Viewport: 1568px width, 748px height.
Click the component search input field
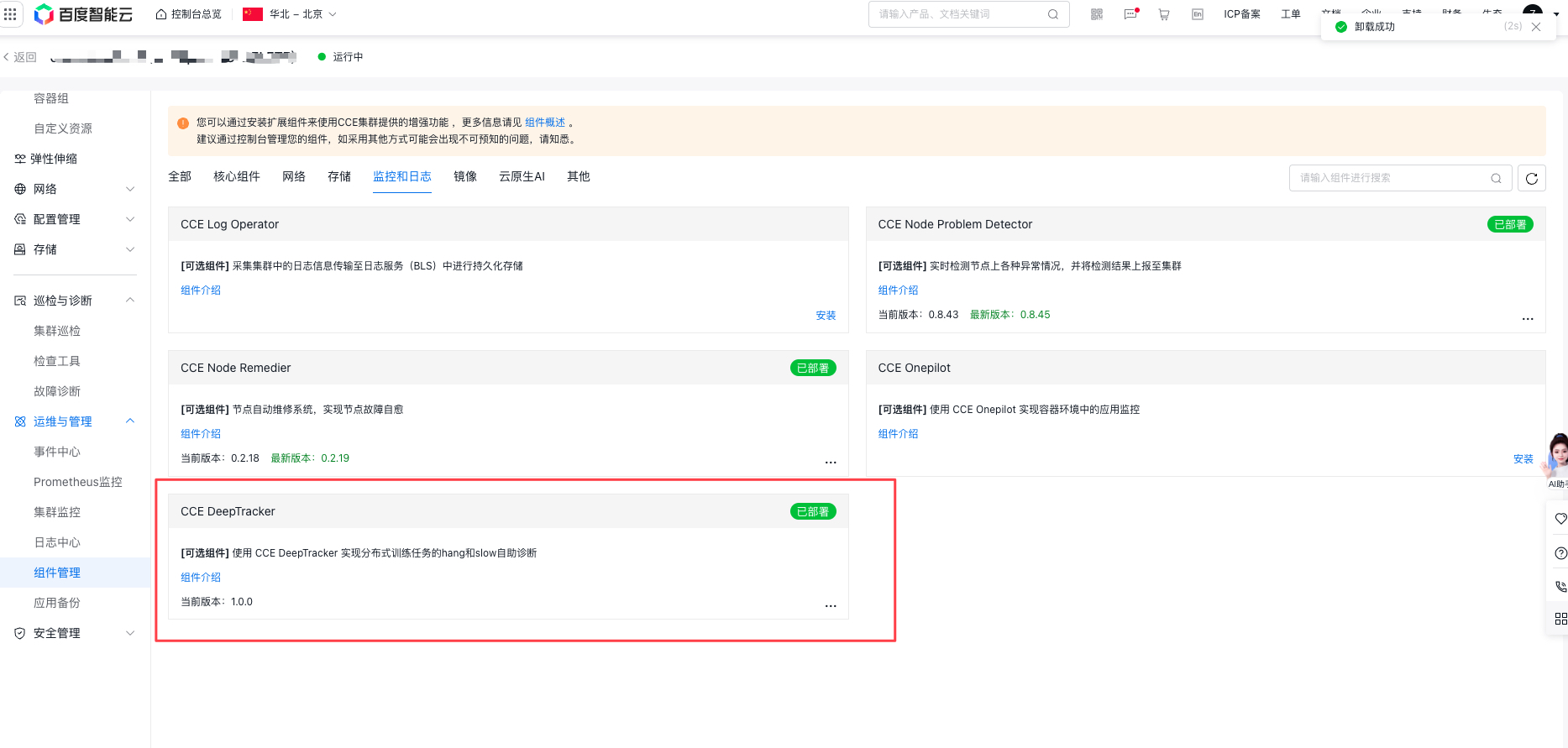pyautogui.click(x=1390, y=178)
